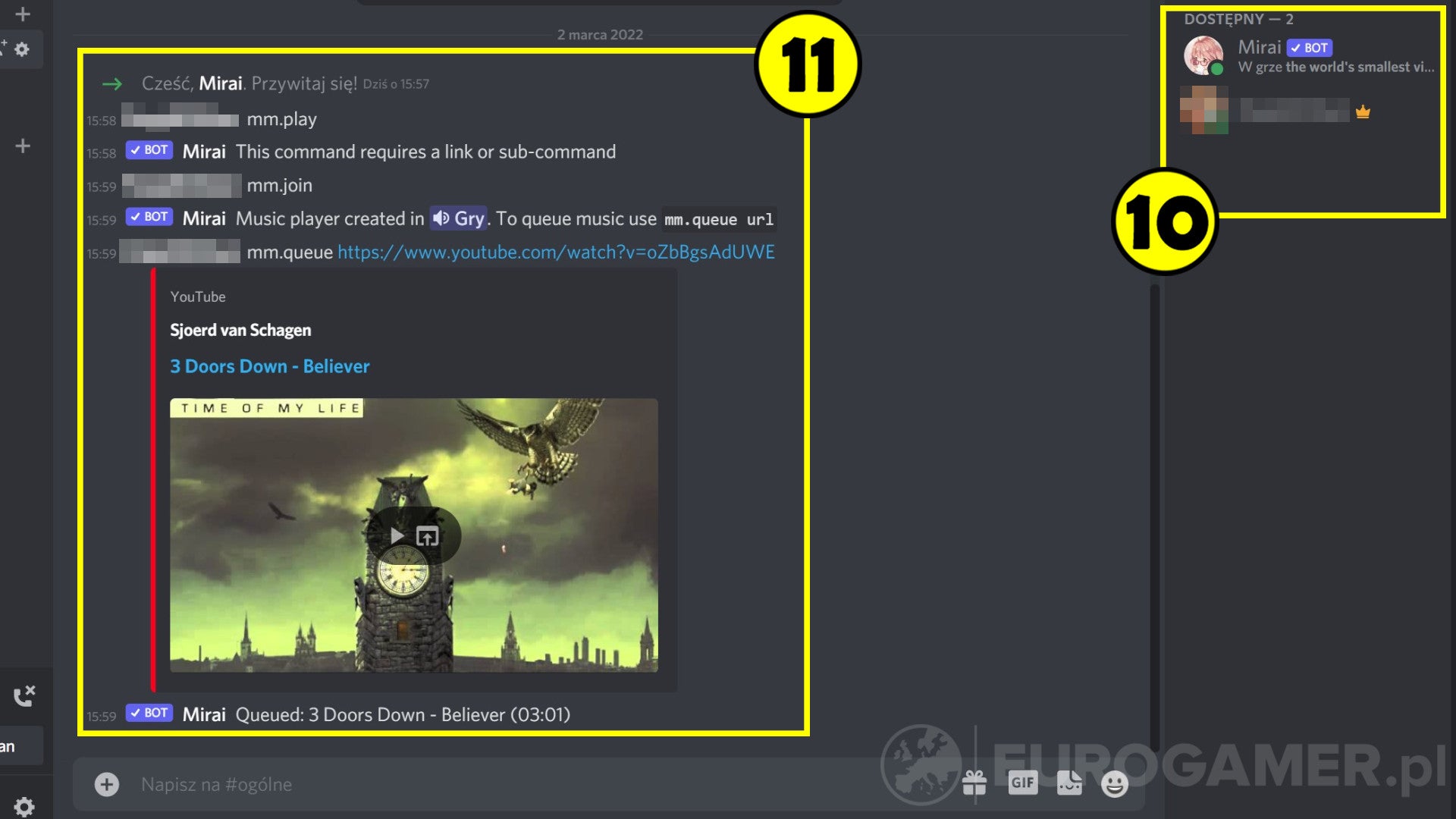Open the 3 Doors Down - Believer link
The height and width of the screenshot is (819, 1456).
(270, 366)
